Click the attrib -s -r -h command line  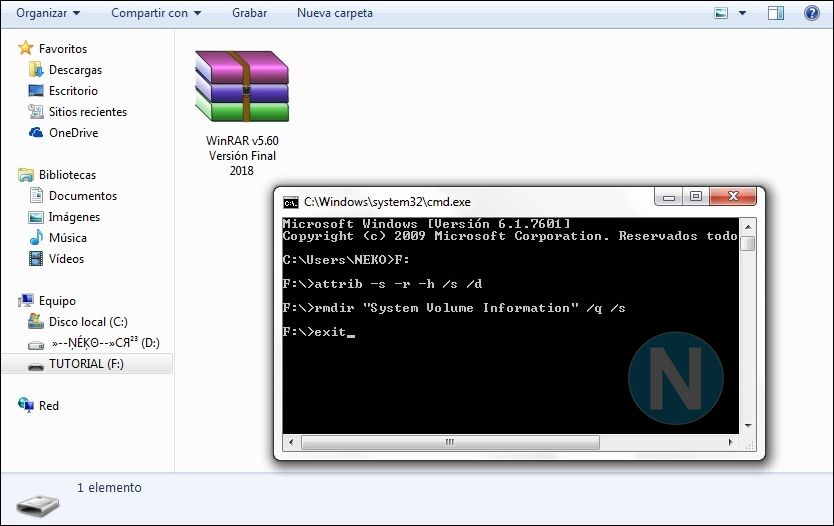click(382, 284)
